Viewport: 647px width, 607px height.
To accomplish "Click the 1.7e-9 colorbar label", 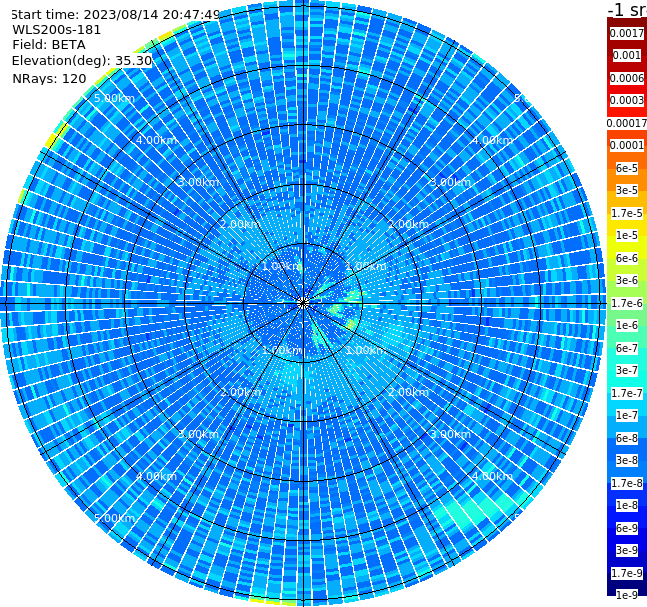I will click(627, 573).
